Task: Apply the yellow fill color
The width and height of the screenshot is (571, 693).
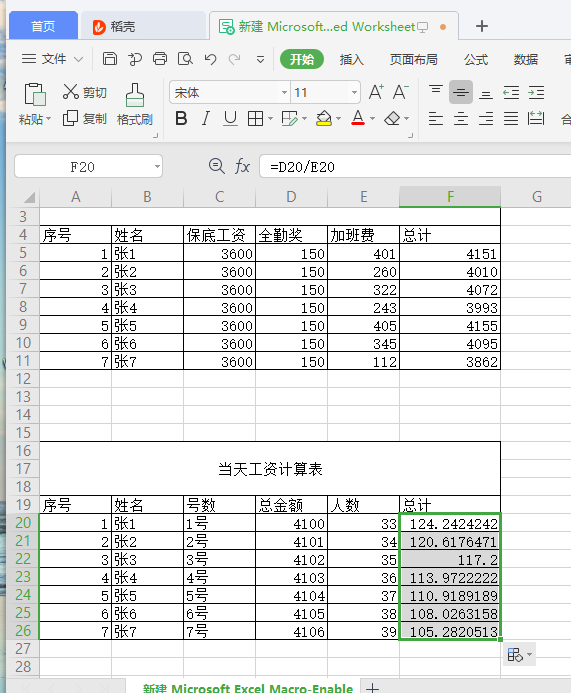Action: click(x=324, y=118)
